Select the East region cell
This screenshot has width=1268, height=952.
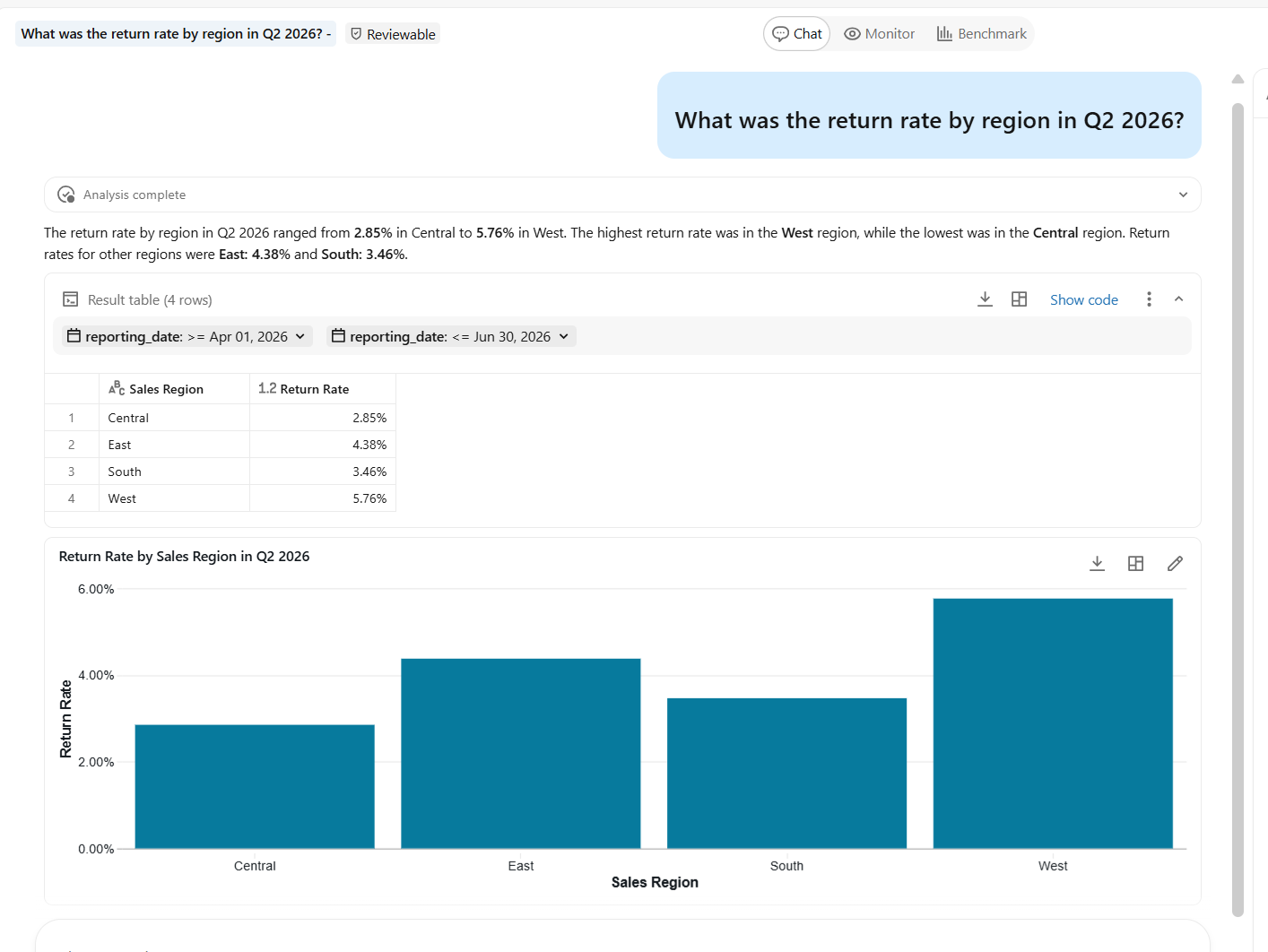174,445
